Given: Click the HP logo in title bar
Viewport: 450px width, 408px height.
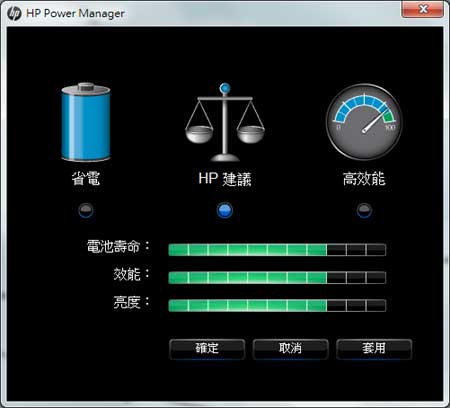Looking at the screenshot, I should pyautogui.click(x=14, y=13).
